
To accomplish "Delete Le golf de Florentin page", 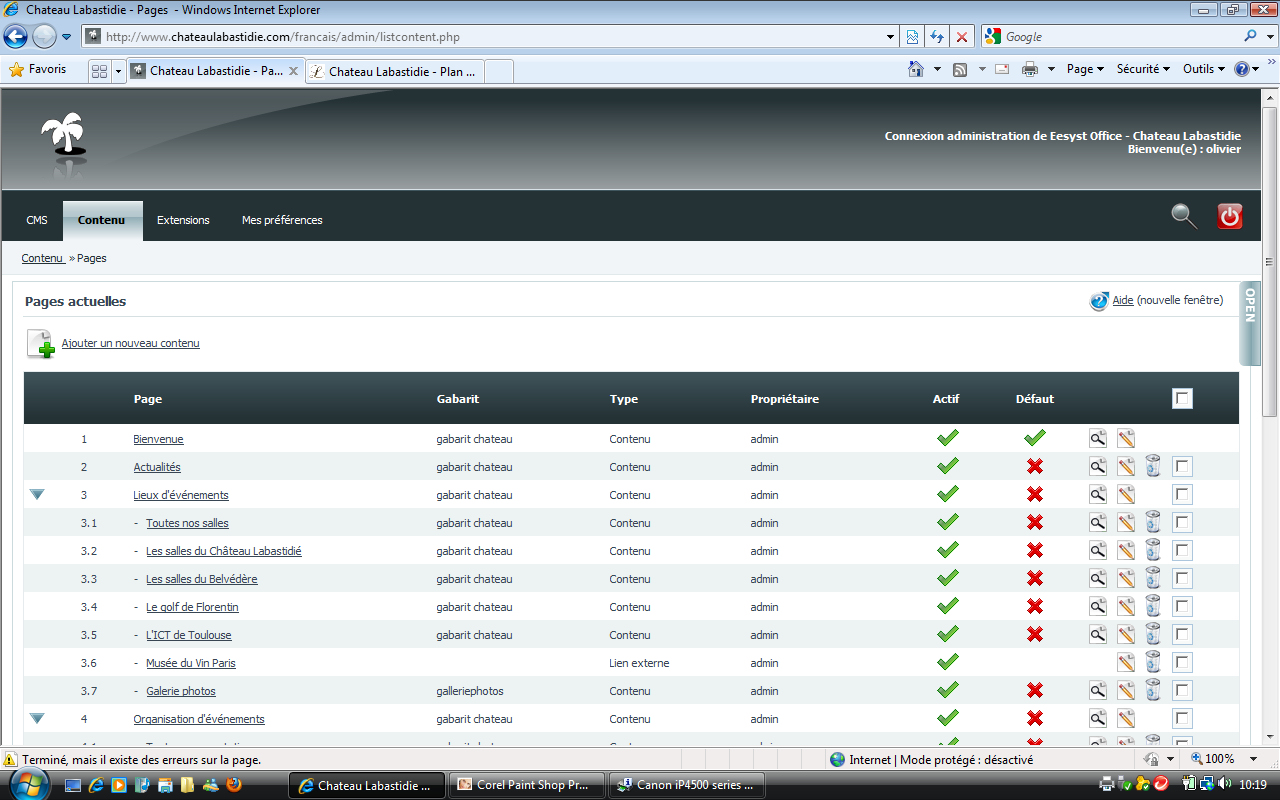I will [1153, 606].
